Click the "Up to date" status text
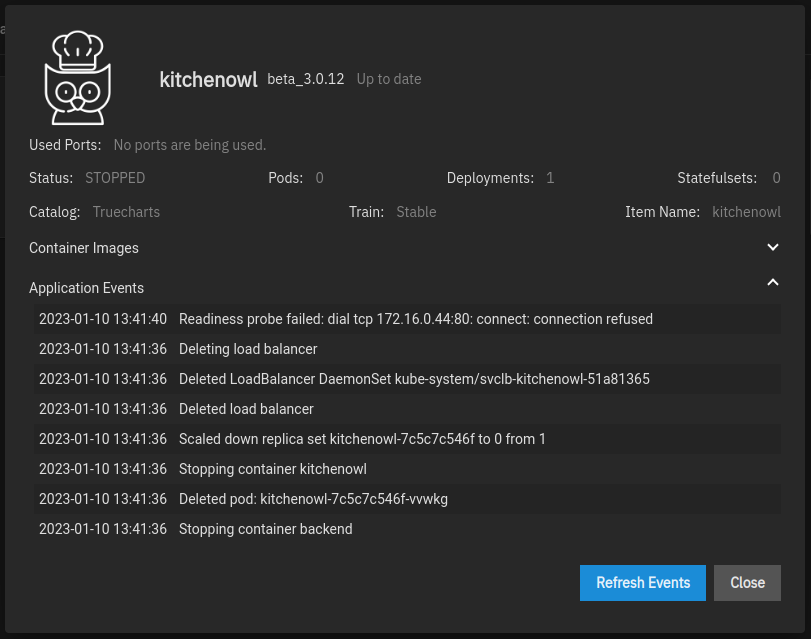 point(388,79)
